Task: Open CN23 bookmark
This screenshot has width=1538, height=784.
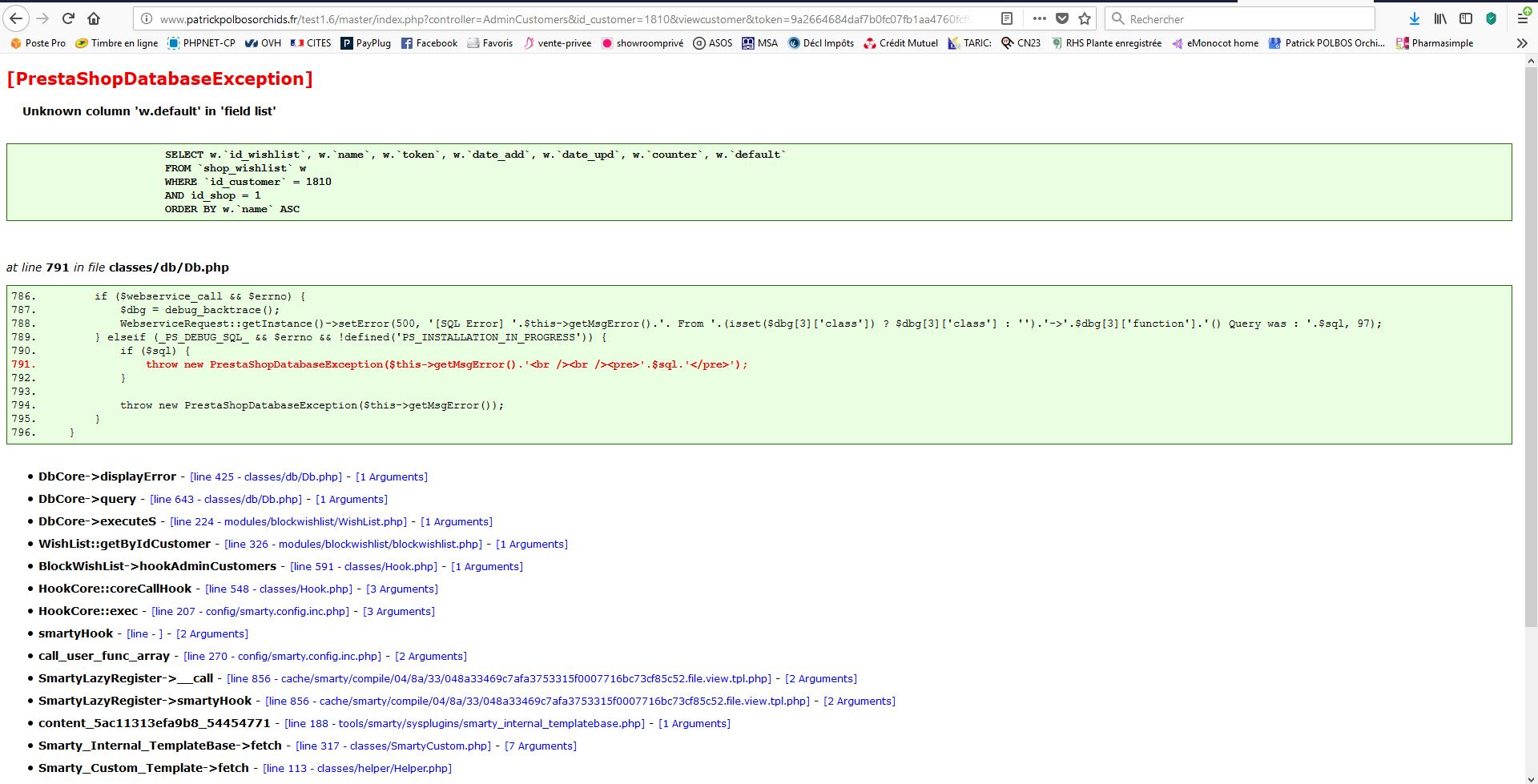Action: tap(1021, 43)
